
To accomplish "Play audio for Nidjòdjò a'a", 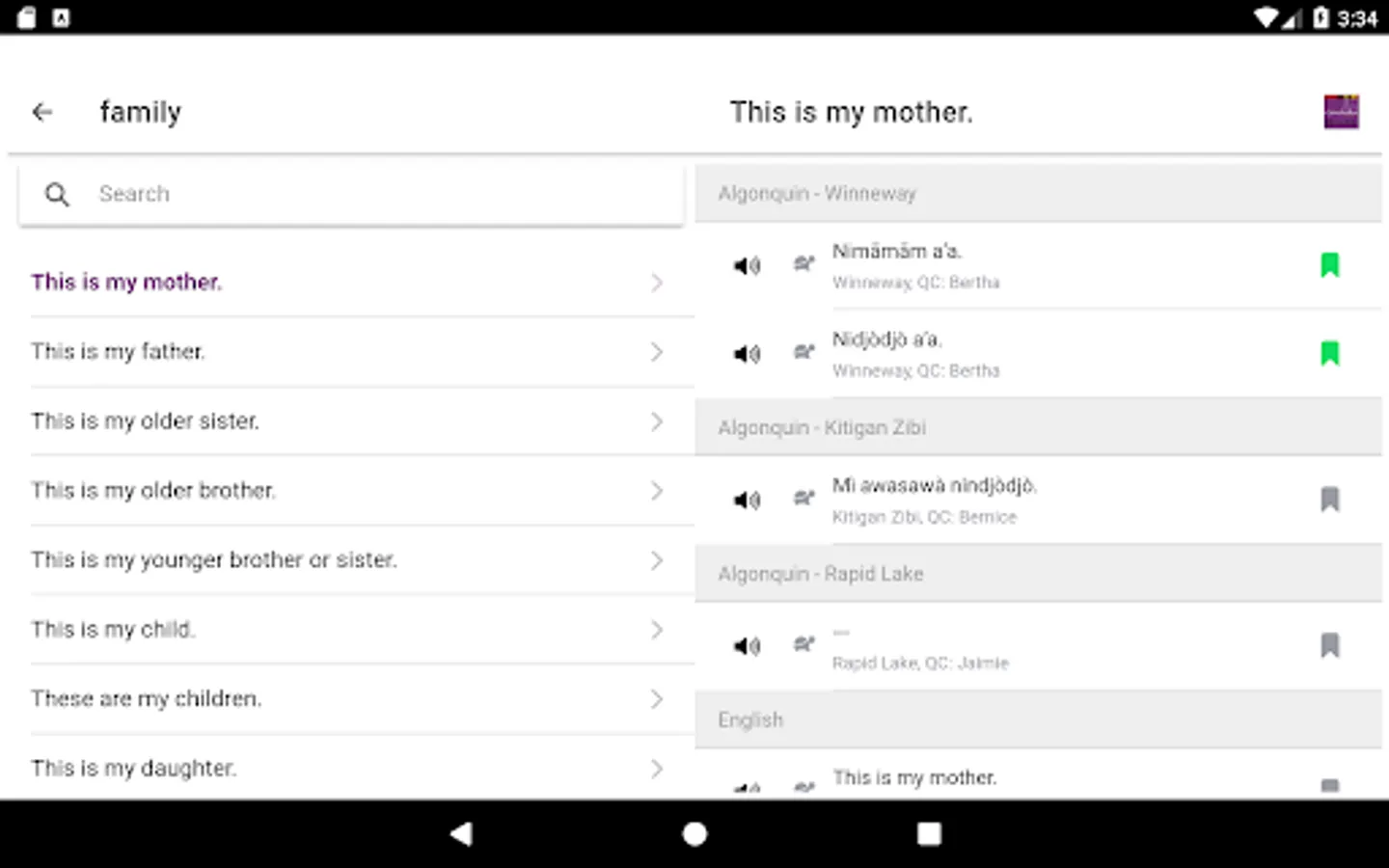I will (747, 354).
